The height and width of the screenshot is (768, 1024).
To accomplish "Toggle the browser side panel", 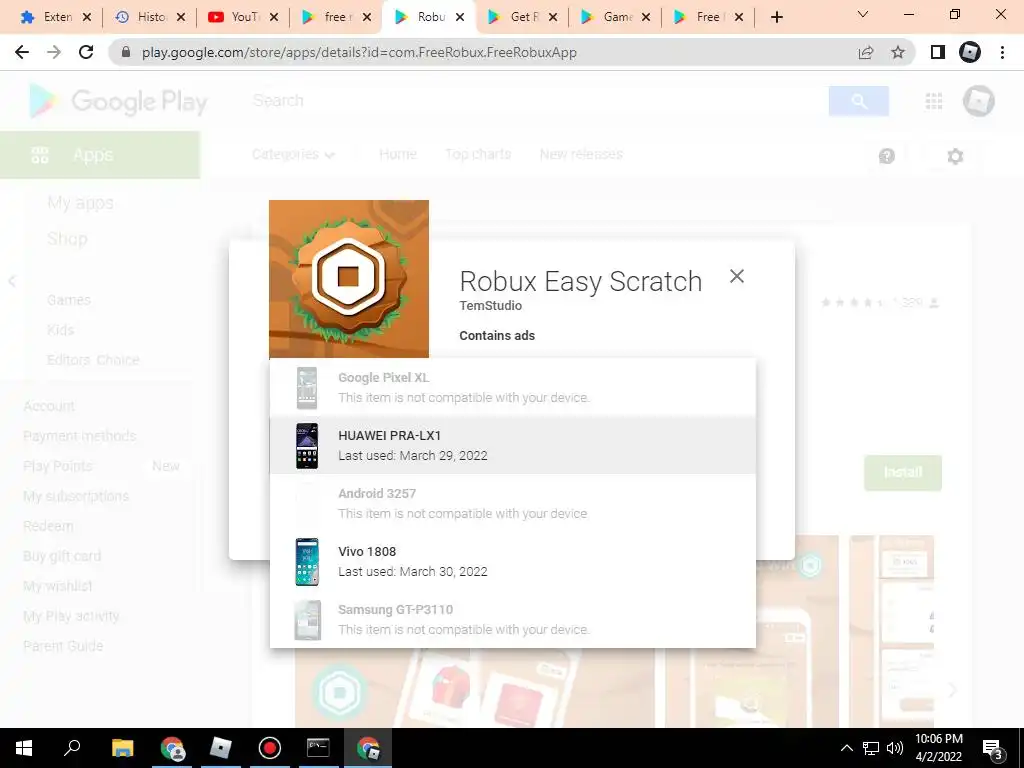I will coord(938,52).
